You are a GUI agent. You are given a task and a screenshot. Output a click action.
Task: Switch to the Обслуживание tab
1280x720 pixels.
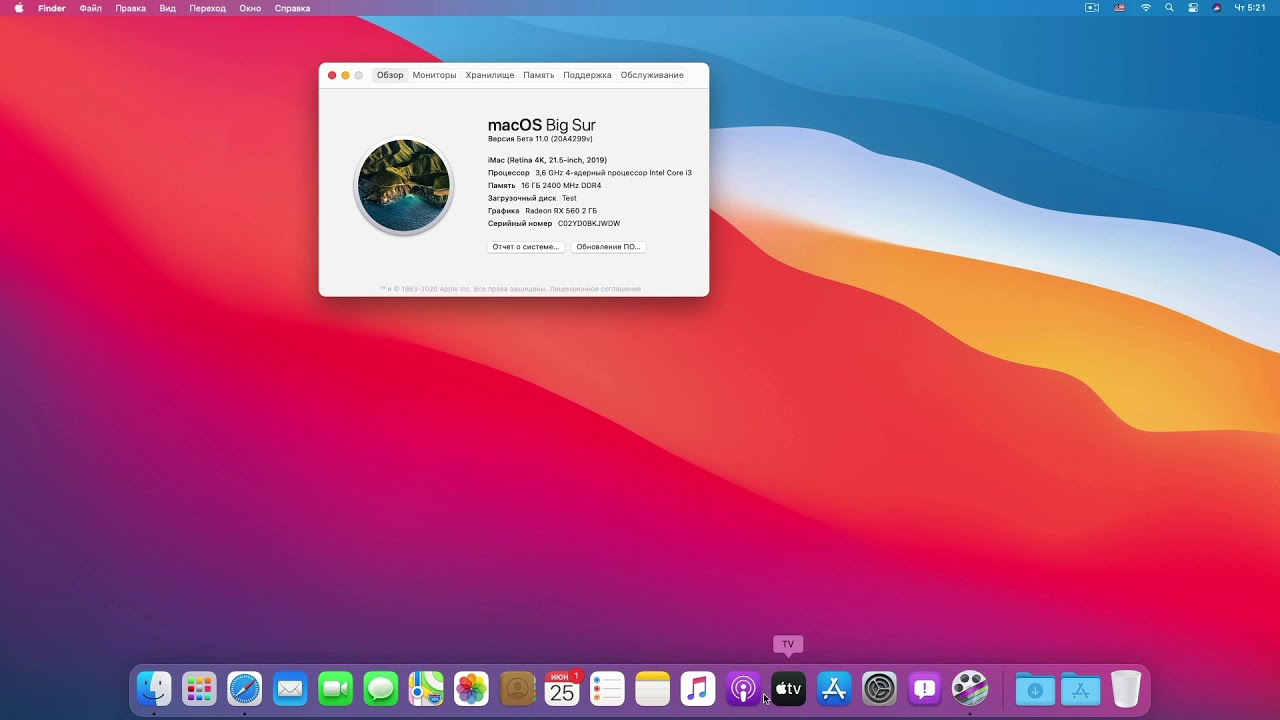[652, 75]
